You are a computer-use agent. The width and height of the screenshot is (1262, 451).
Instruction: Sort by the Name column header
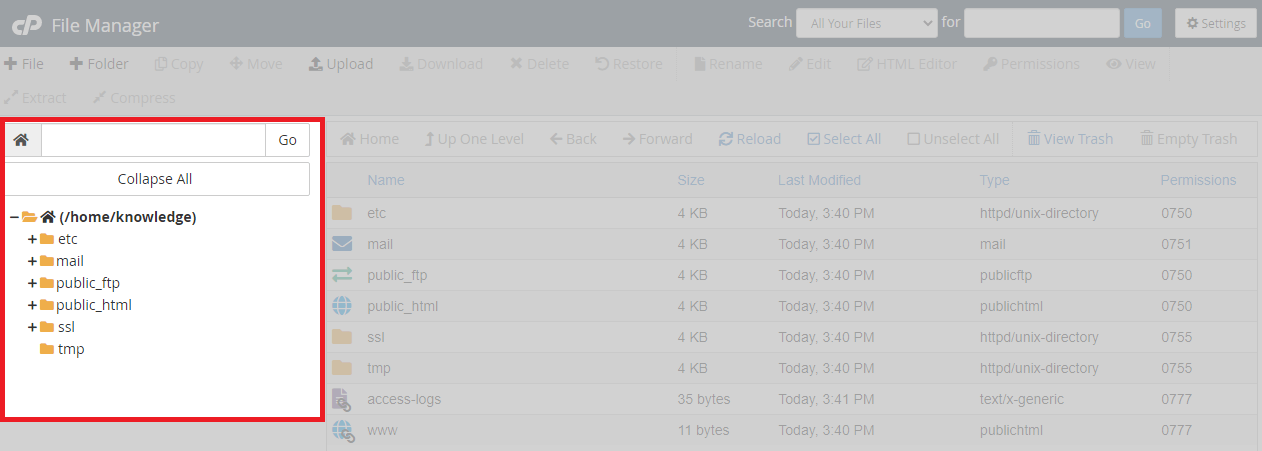(386, 180)
